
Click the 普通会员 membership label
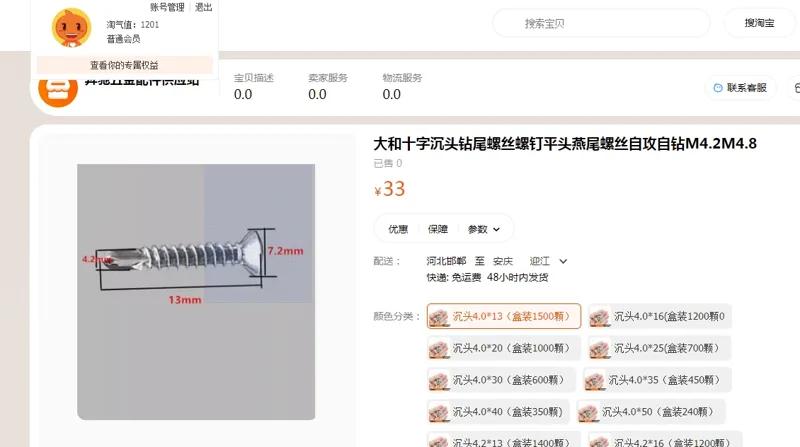pyautogui.click(x=123, y=39)
